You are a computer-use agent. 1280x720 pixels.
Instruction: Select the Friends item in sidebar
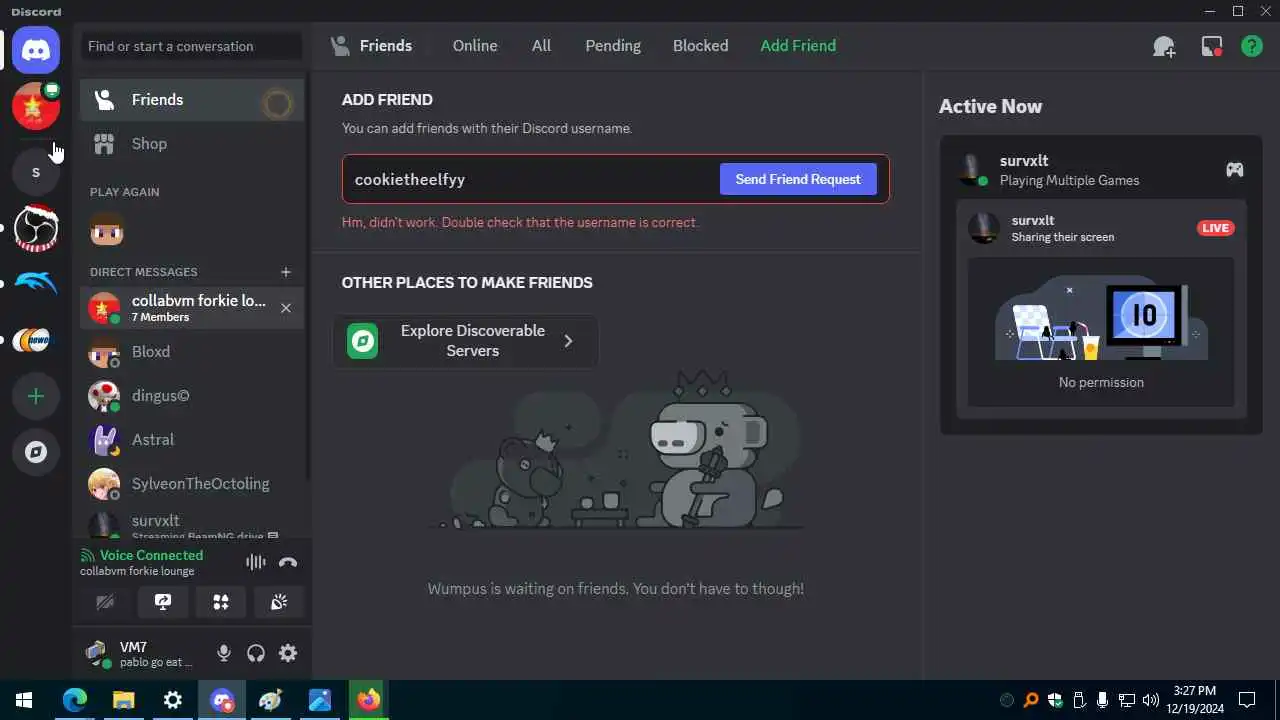pos(192,100)
